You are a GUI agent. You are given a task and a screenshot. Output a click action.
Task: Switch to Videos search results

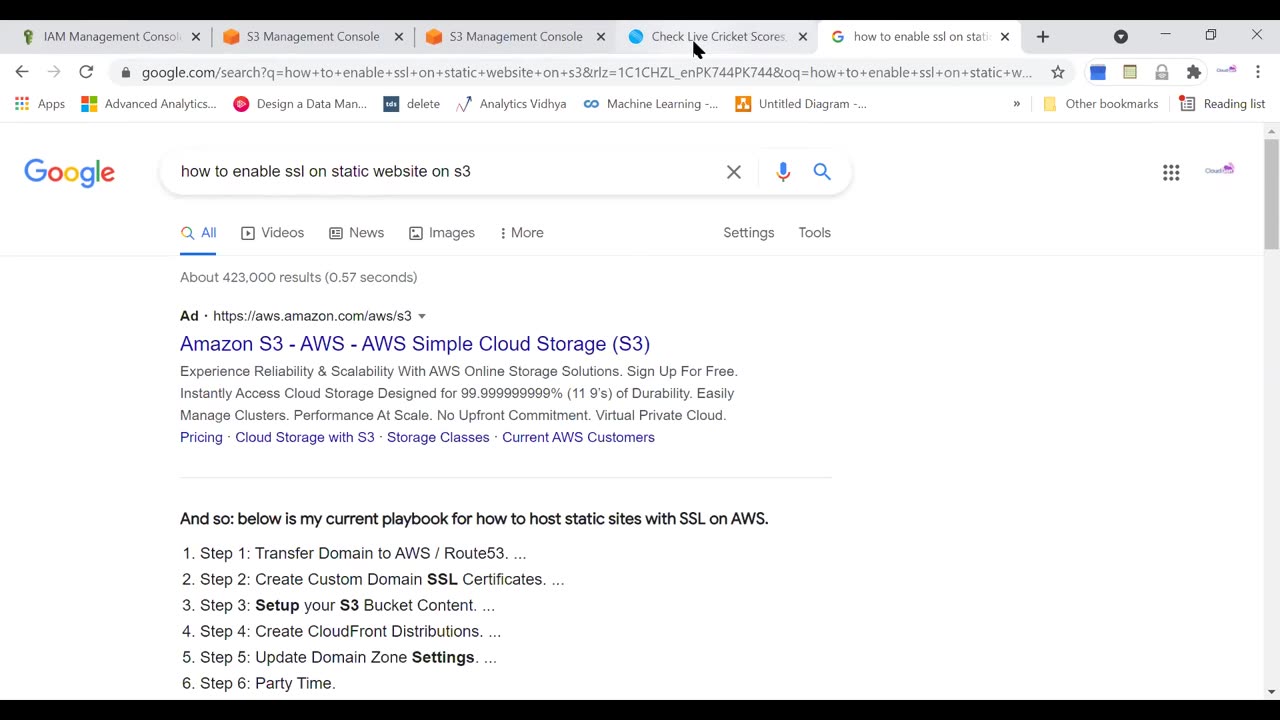[272, 233]
